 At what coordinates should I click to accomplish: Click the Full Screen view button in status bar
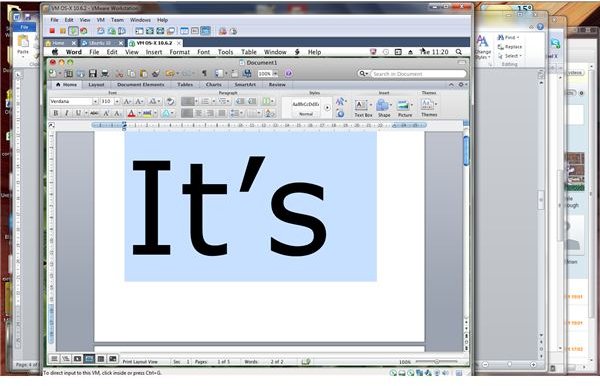(x=113, y=359)
